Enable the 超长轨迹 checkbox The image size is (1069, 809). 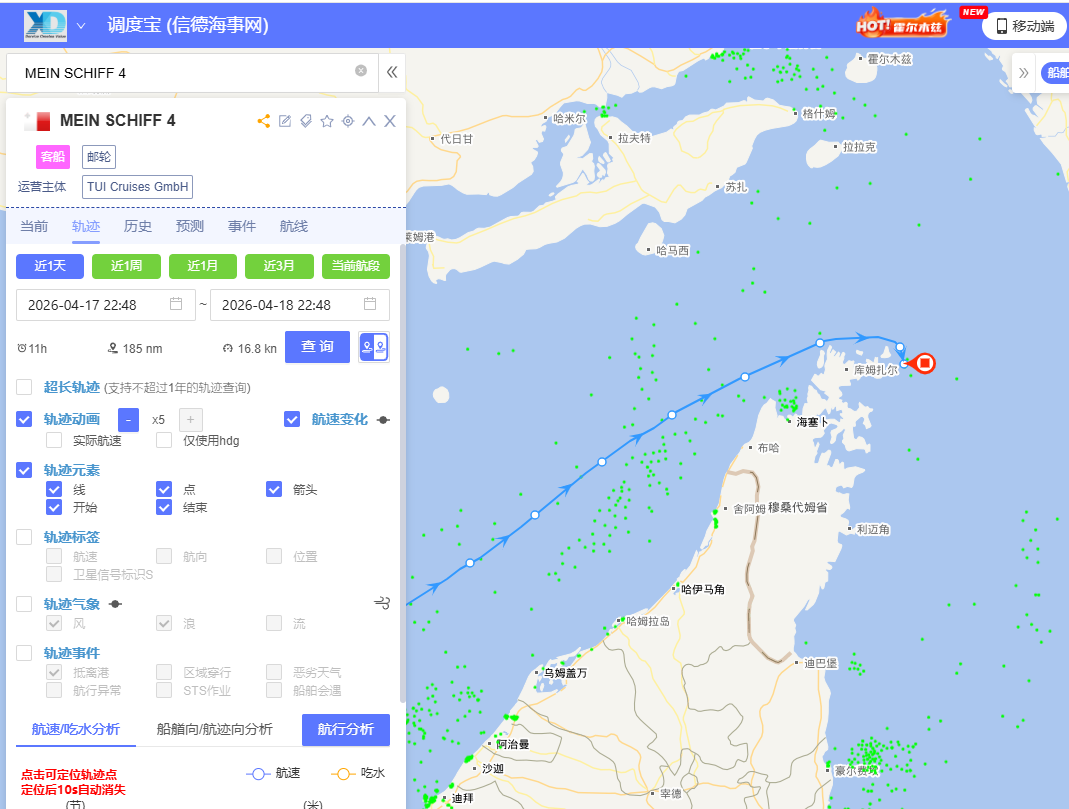pyautogui.click(x=25, y=387)
